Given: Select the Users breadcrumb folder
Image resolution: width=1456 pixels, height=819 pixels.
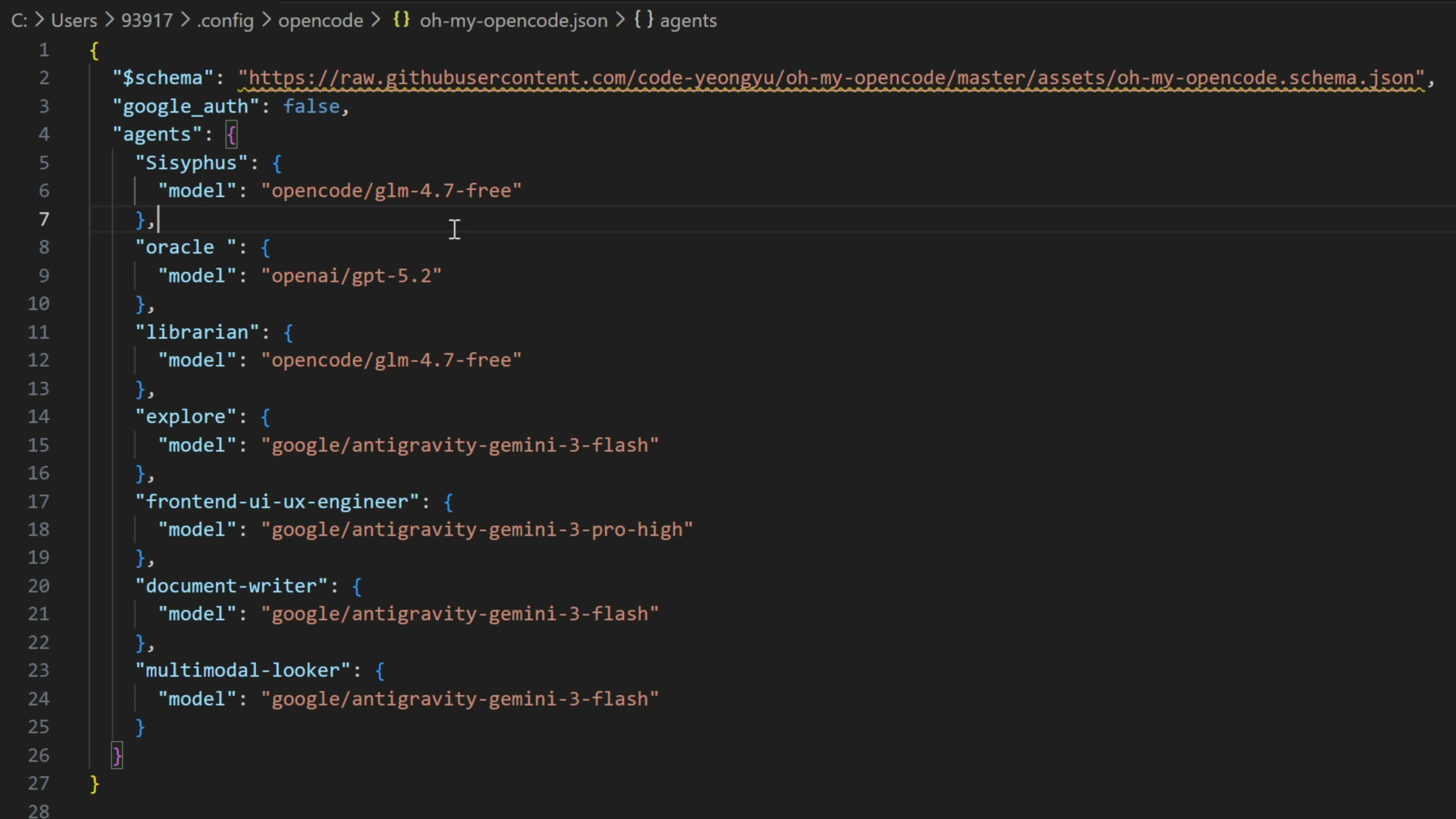Looking at the screenshot, I should (74, 21).
